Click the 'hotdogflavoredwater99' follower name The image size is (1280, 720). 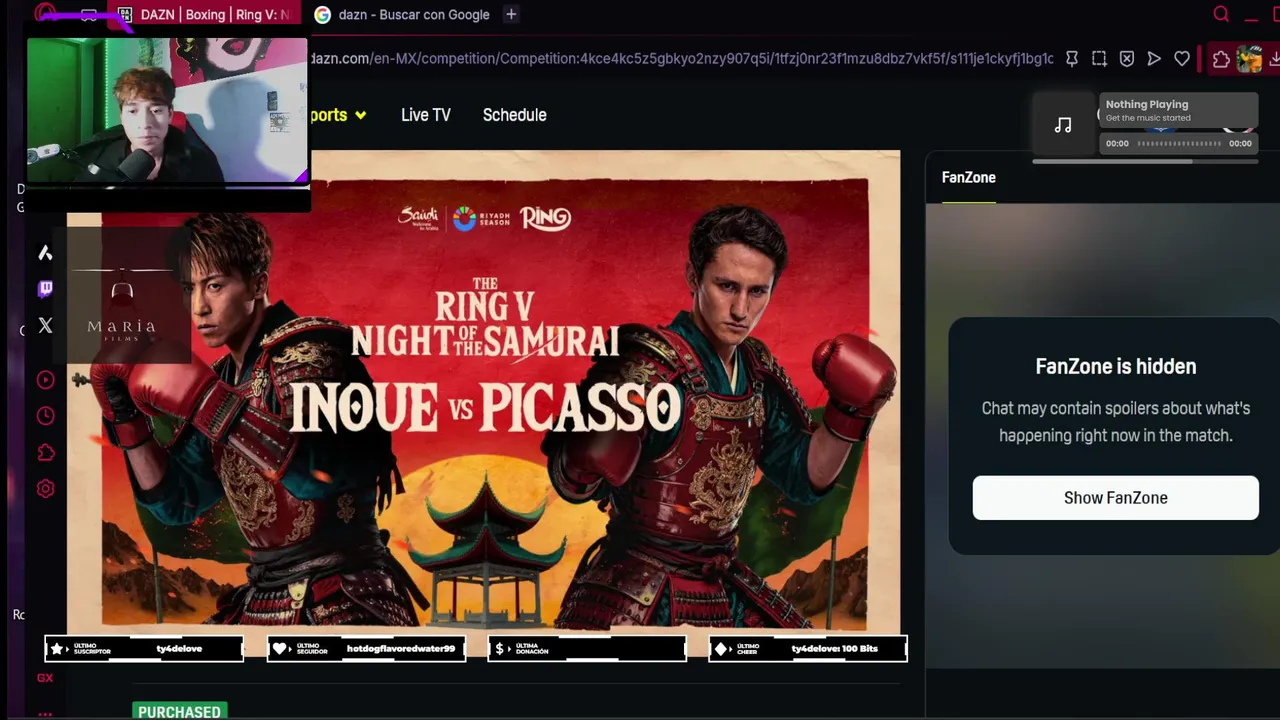400,649
